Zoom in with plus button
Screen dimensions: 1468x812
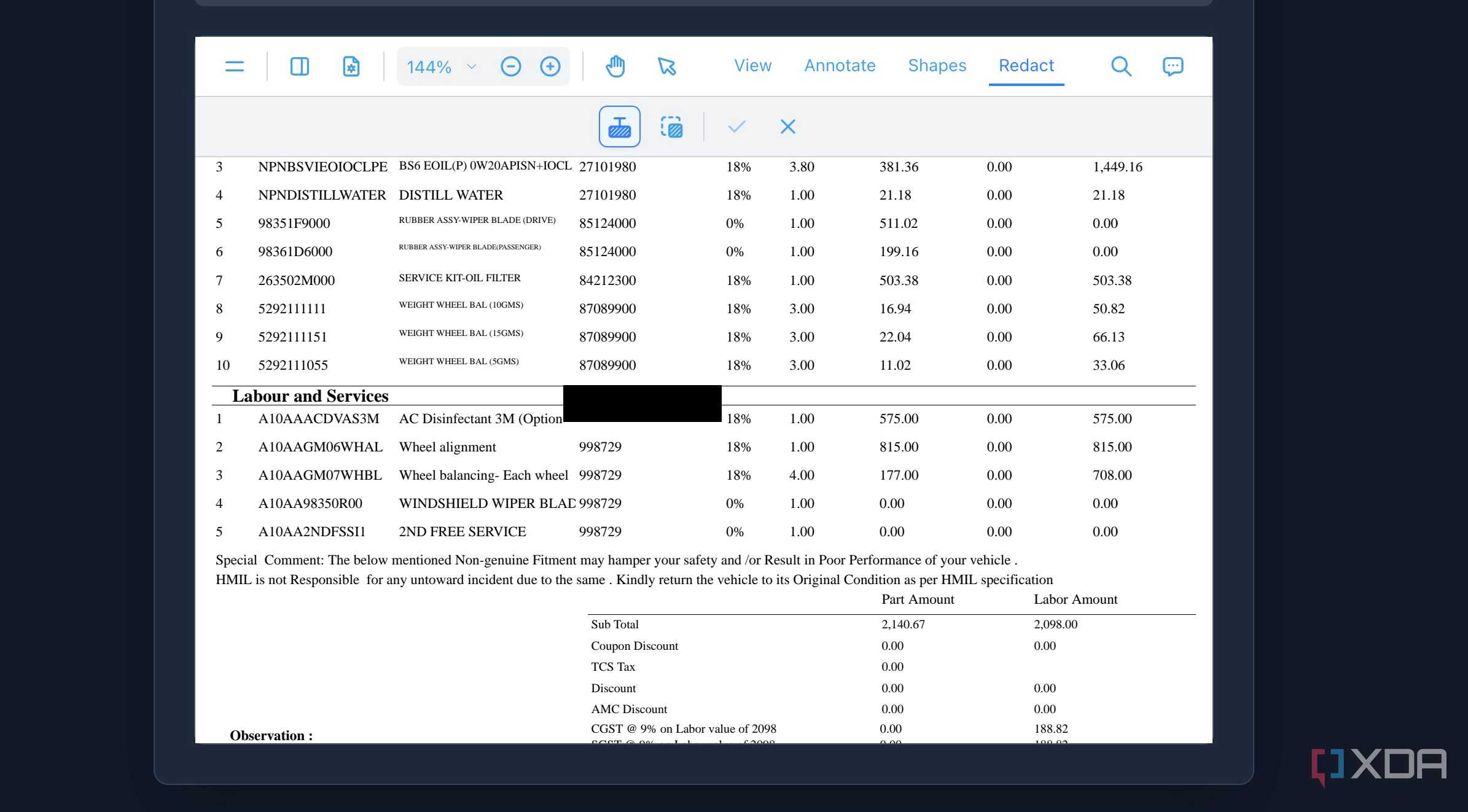[x=550, y=66]
